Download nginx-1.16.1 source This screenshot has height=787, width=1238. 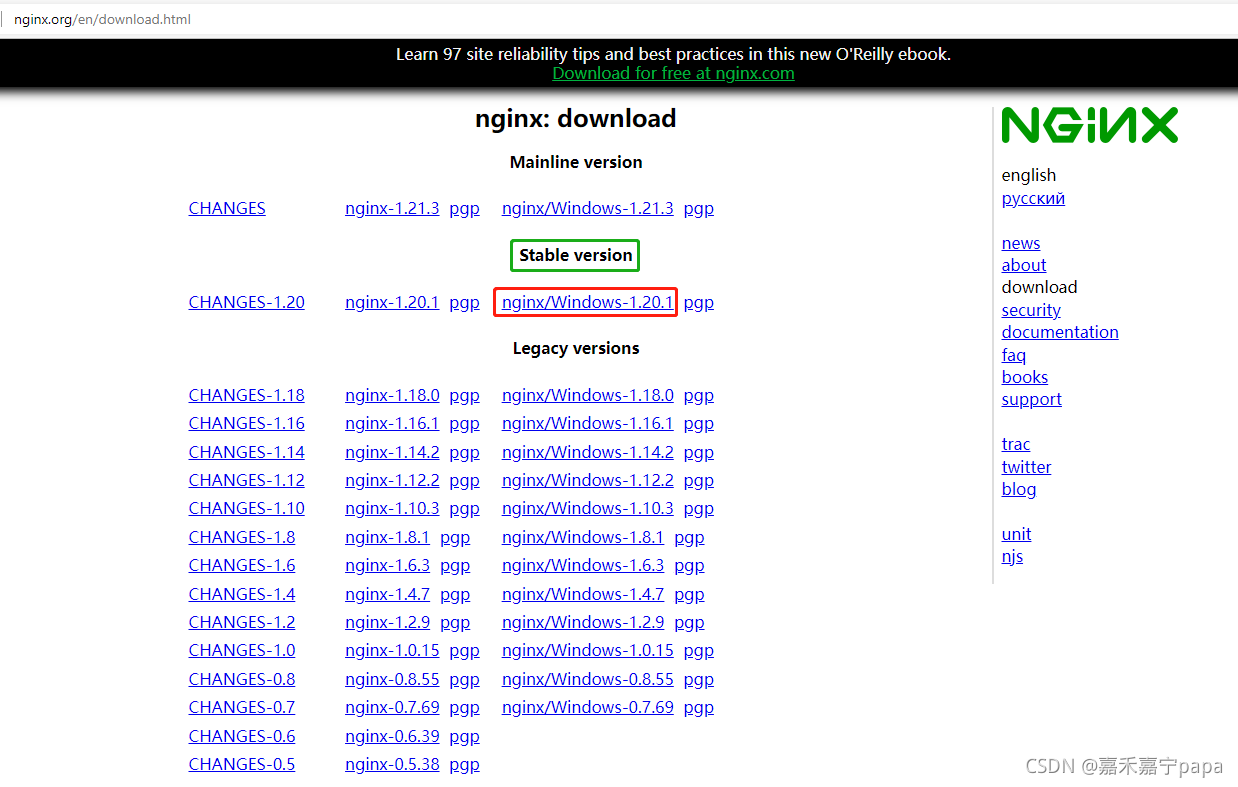(x=392, y=423)
